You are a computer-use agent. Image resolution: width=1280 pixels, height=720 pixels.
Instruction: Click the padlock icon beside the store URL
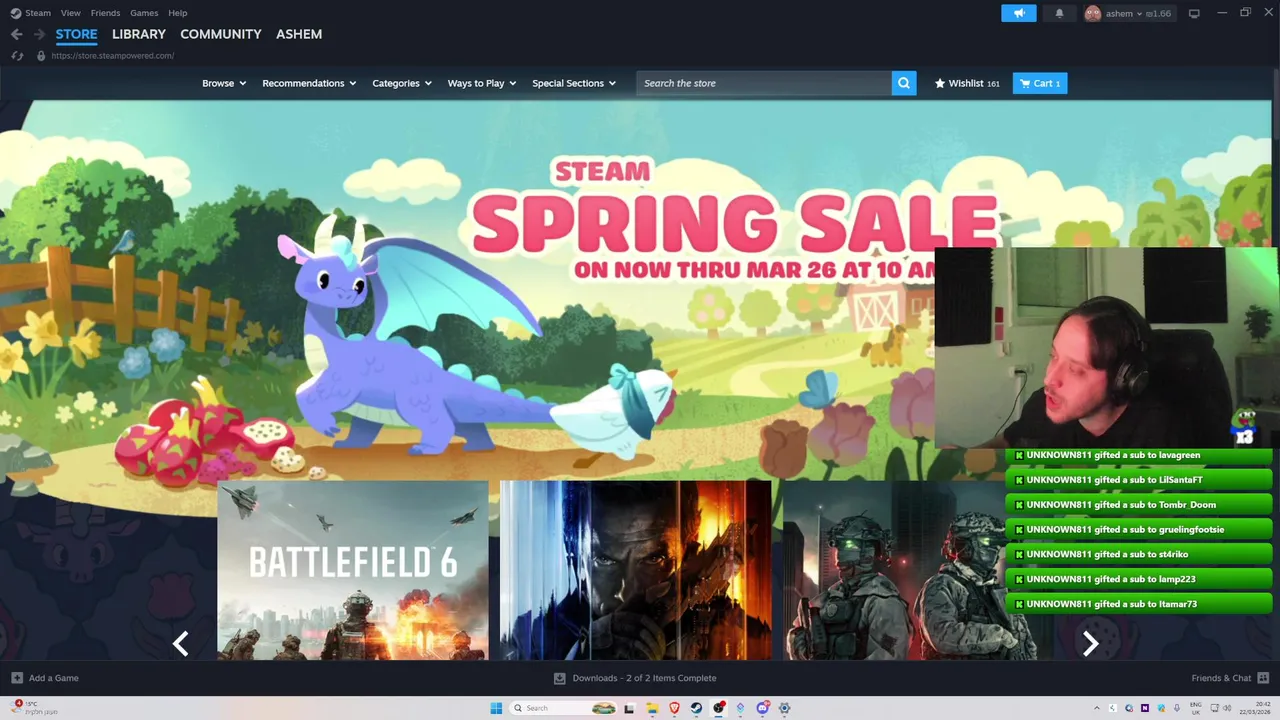click(41, 56)
